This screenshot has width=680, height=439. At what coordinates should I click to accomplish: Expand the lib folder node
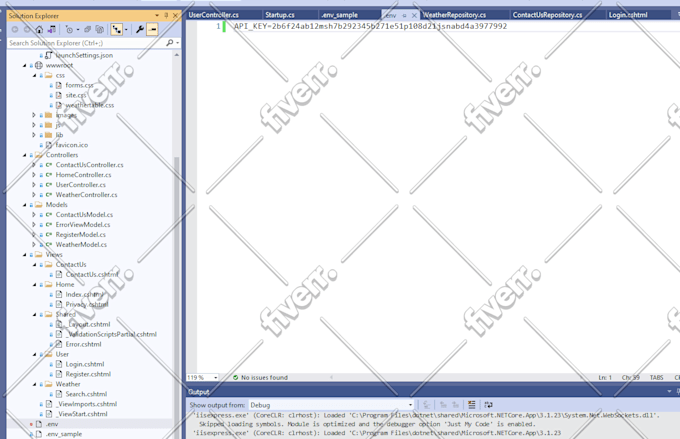pyautogui.click(x=34, y=135)
